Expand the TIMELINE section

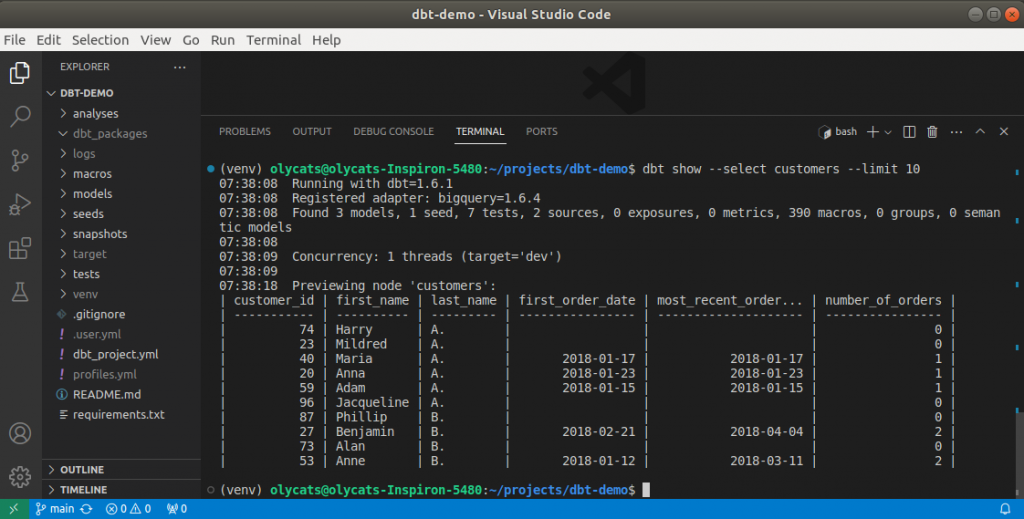[x=121, y=490]
